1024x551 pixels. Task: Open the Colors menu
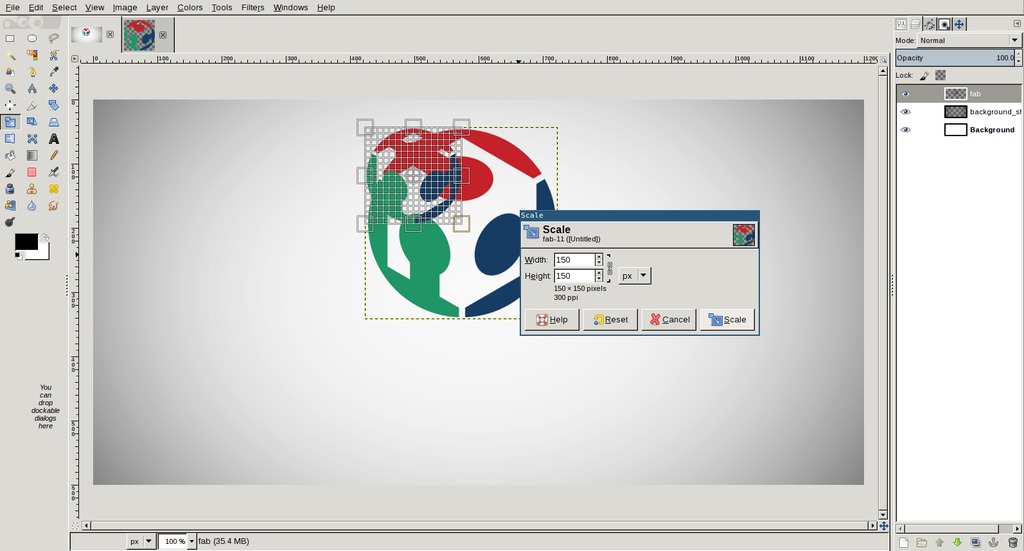pos(190,8)
